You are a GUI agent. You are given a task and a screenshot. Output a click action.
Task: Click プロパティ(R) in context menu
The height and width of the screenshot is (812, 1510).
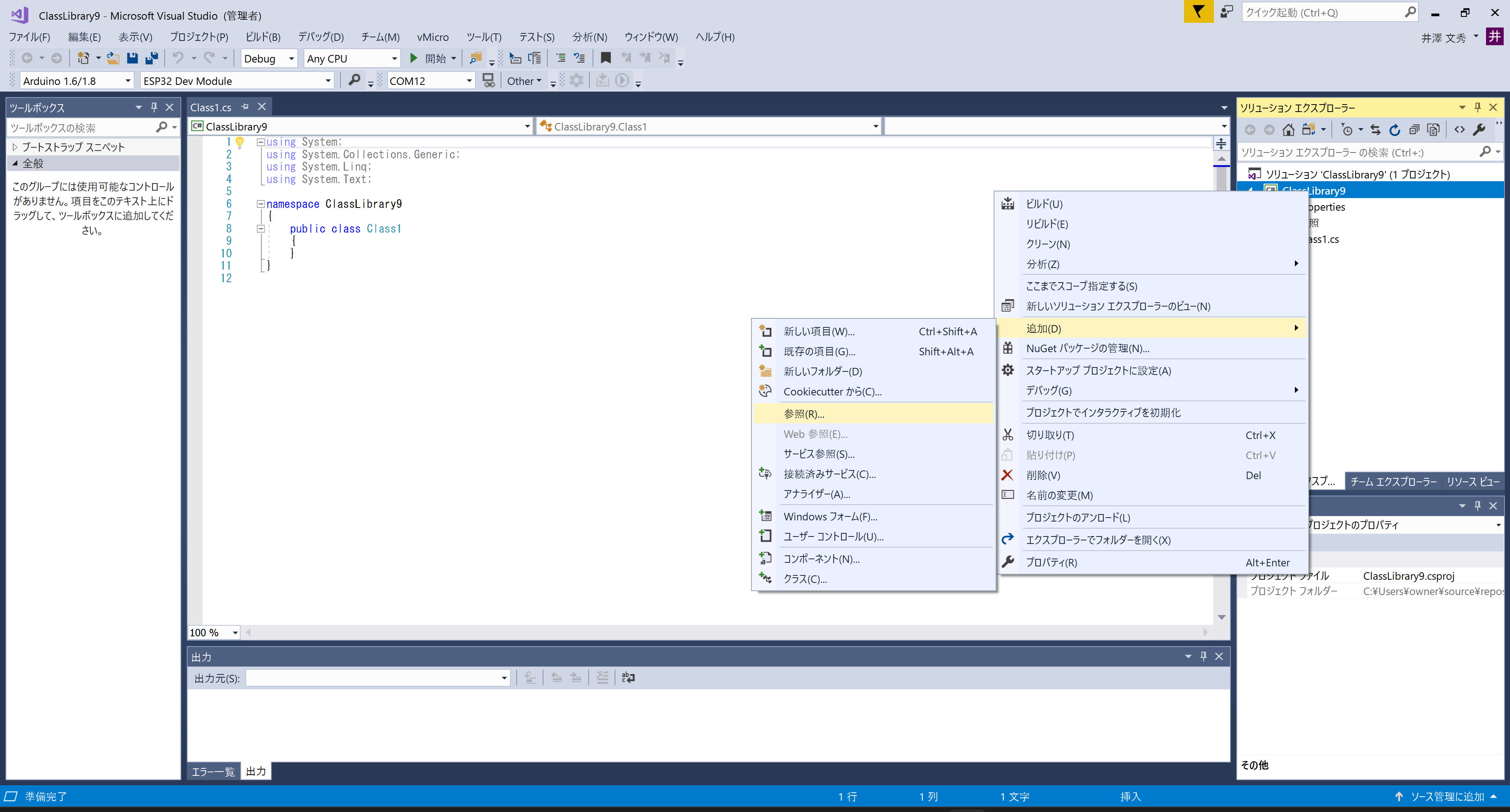coord(1152,562)
